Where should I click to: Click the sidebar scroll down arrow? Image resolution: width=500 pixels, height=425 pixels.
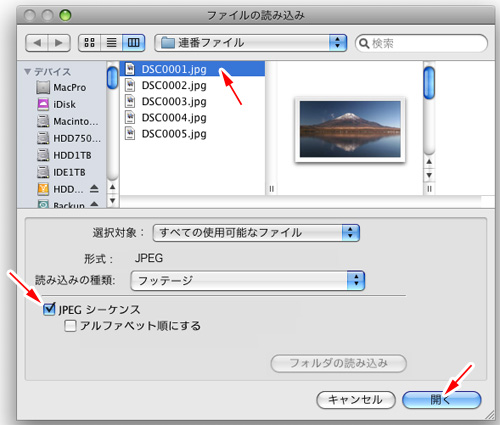click(113, 201)
